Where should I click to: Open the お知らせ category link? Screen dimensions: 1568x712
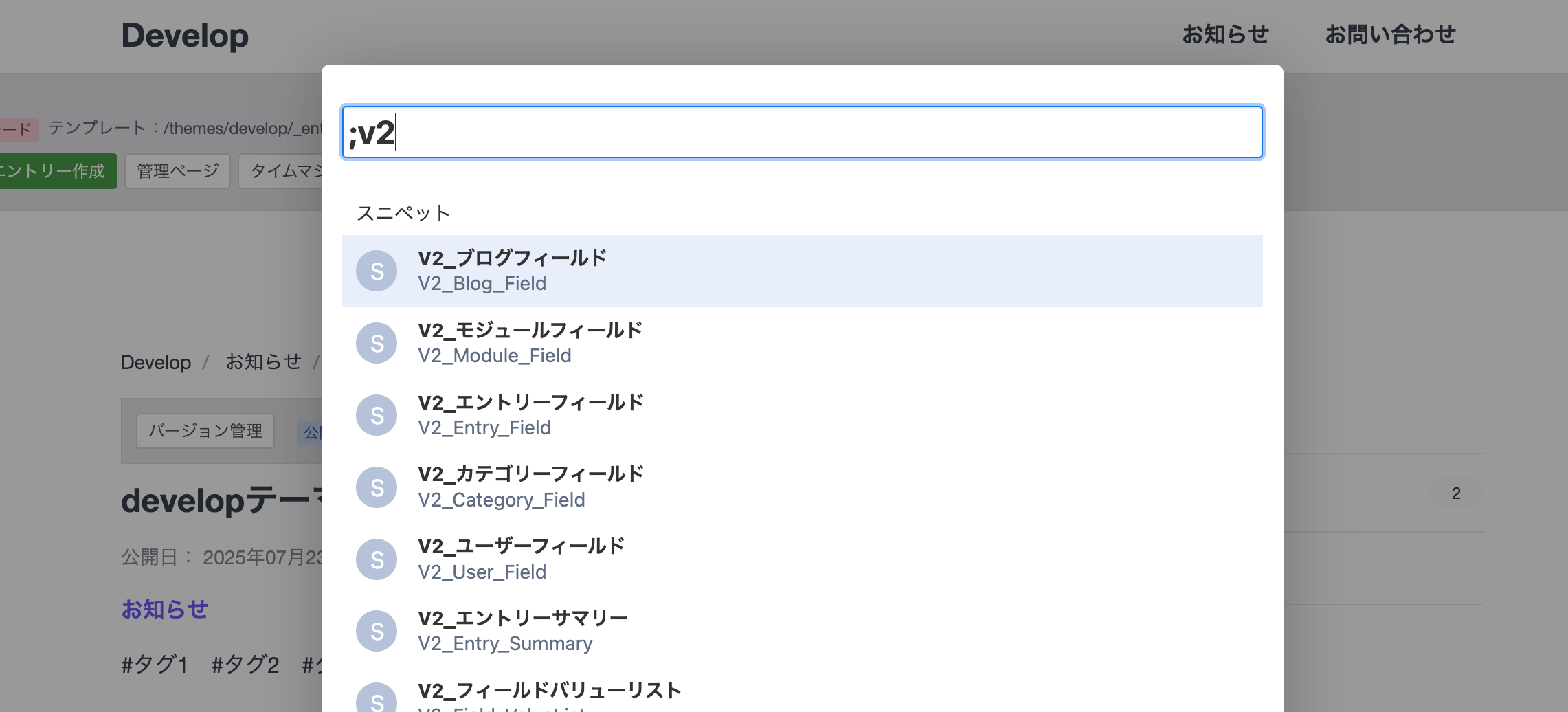click(165, 610)
